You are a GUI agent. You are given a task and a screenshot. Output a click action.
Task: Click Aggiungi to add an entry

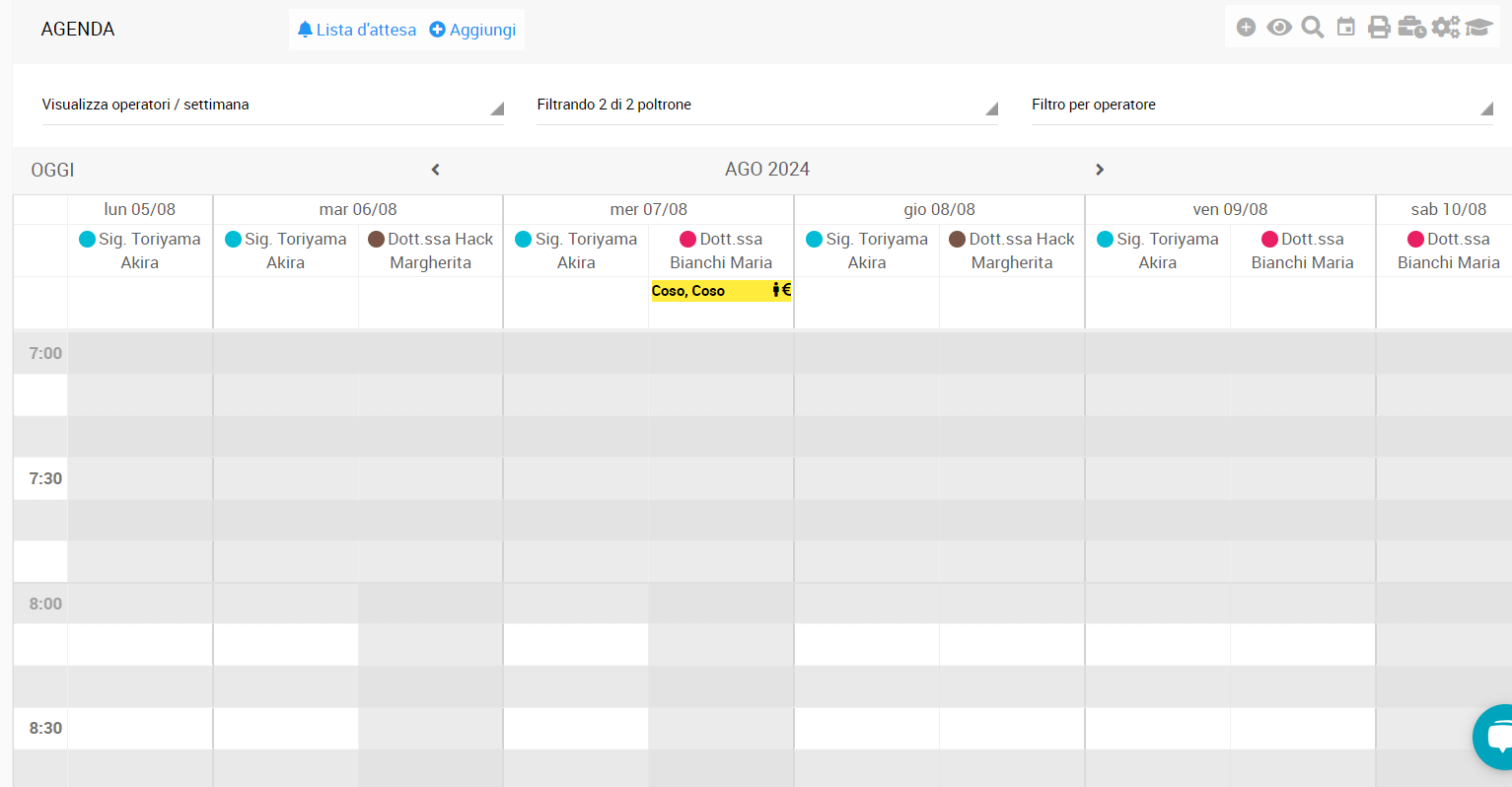coord(472,30)
